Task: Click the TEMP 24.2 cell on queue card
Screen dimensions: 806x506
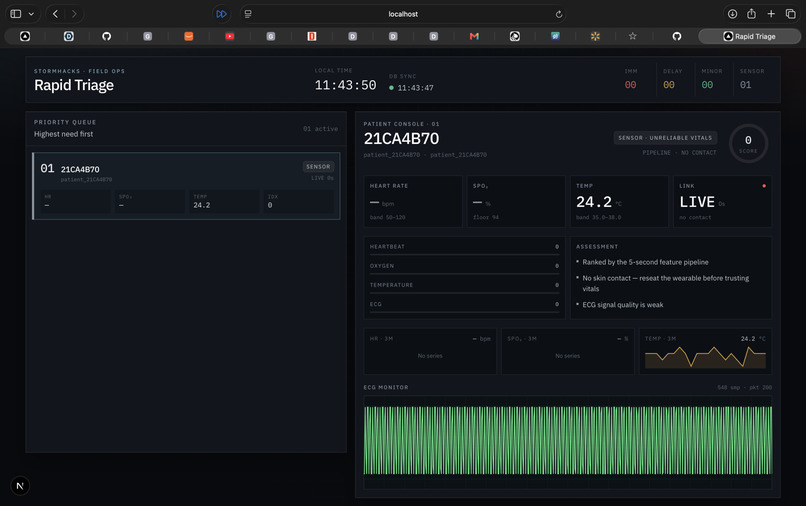Action: click(x=223, y=202)
